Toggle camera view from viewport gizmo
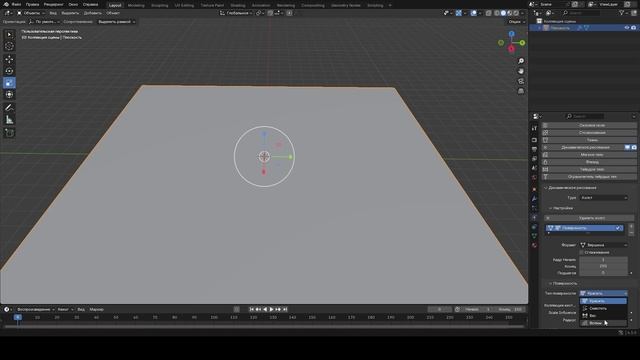This screenshot has height=360, width=640. (521, 81)
